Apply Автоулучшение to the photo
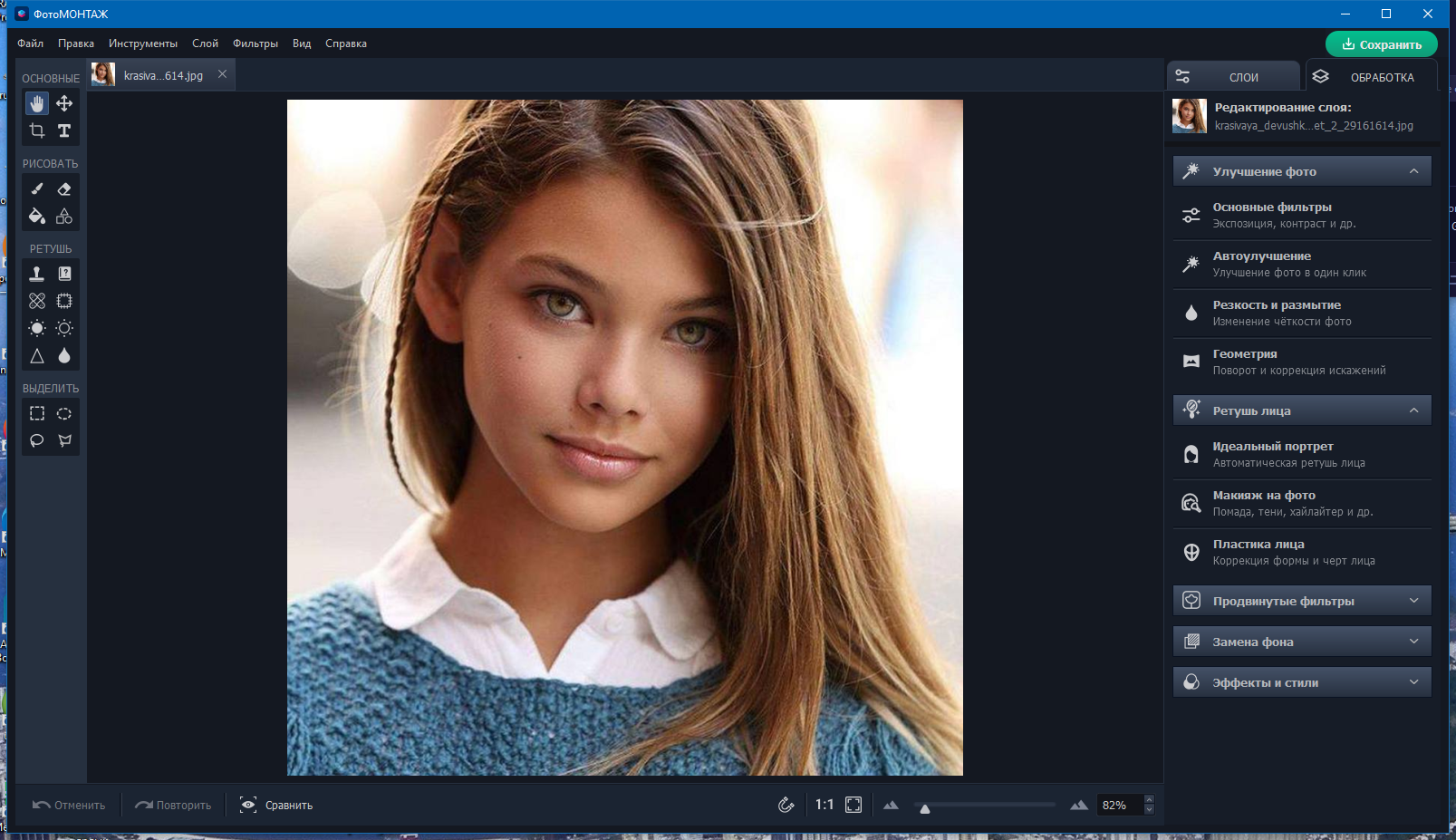This screenshot has height=840, width=1456. (x=1302, y=265)
